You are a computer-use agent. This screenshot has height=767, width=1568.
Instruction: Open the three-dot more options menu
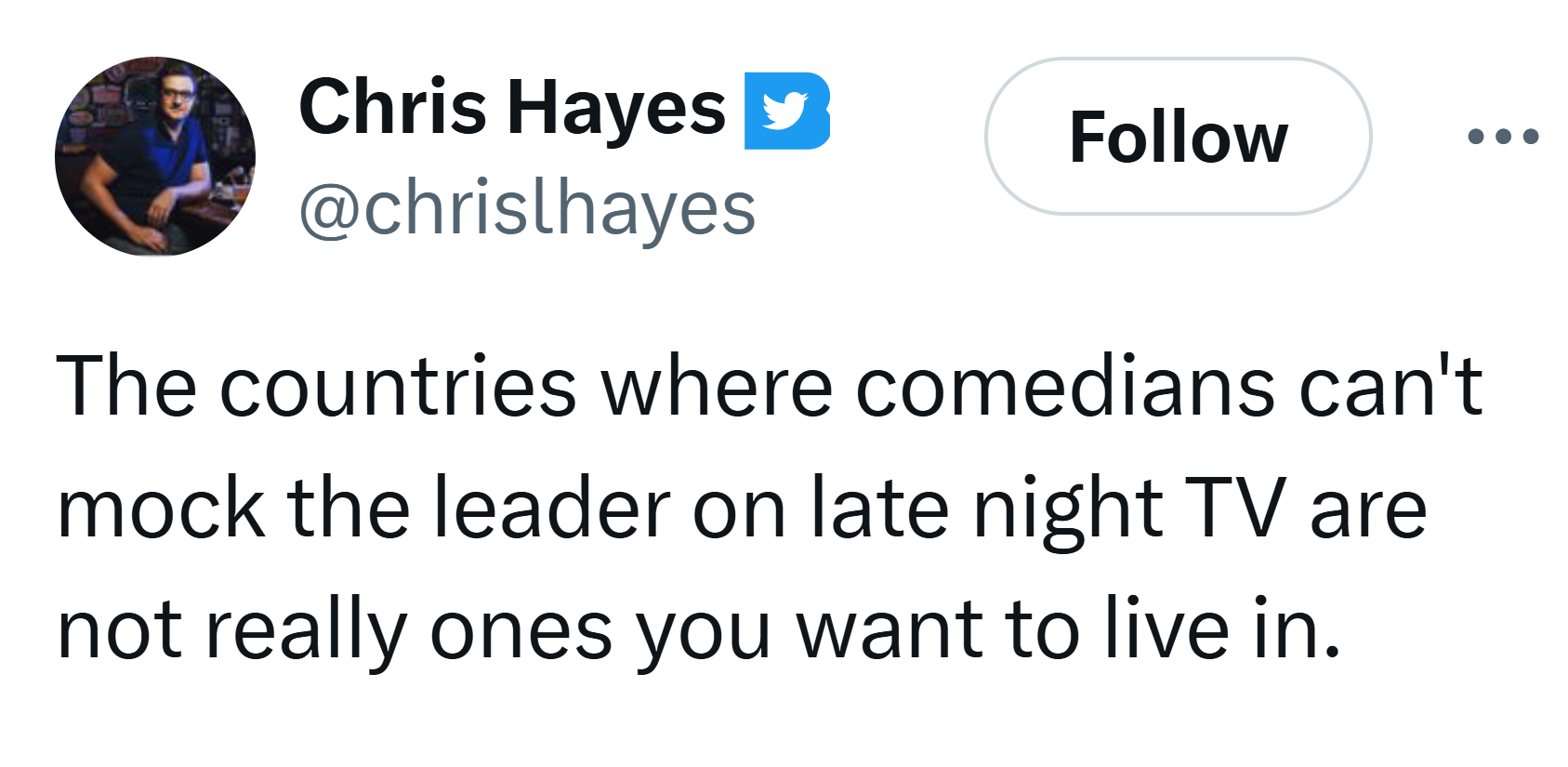coord(1502,137)
